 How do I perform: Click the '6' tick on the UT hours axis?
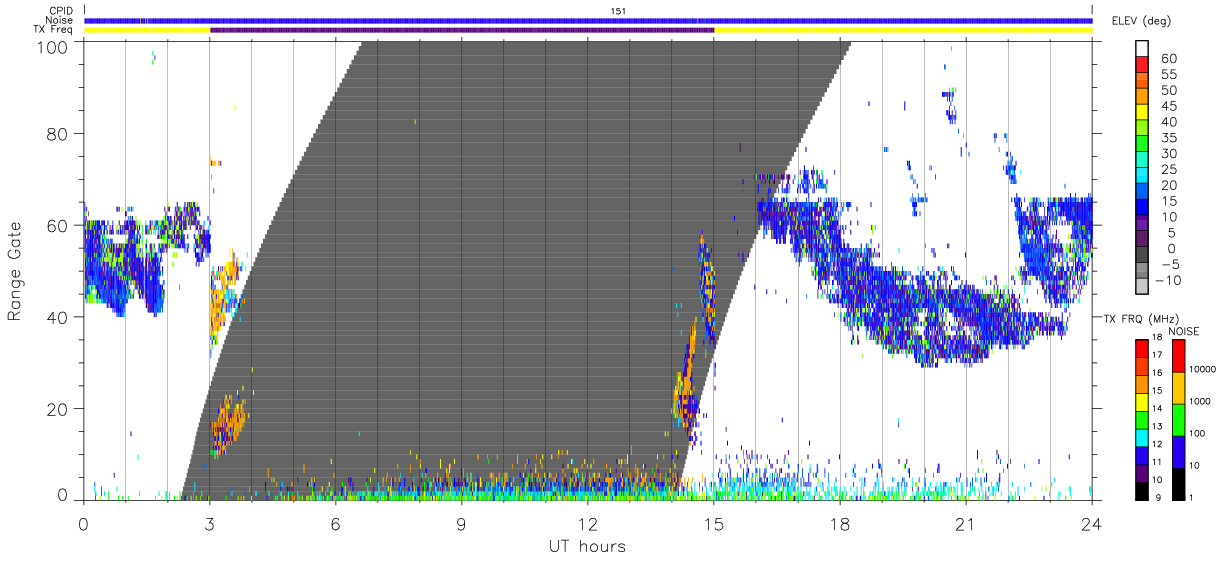[x=335, y=523]
